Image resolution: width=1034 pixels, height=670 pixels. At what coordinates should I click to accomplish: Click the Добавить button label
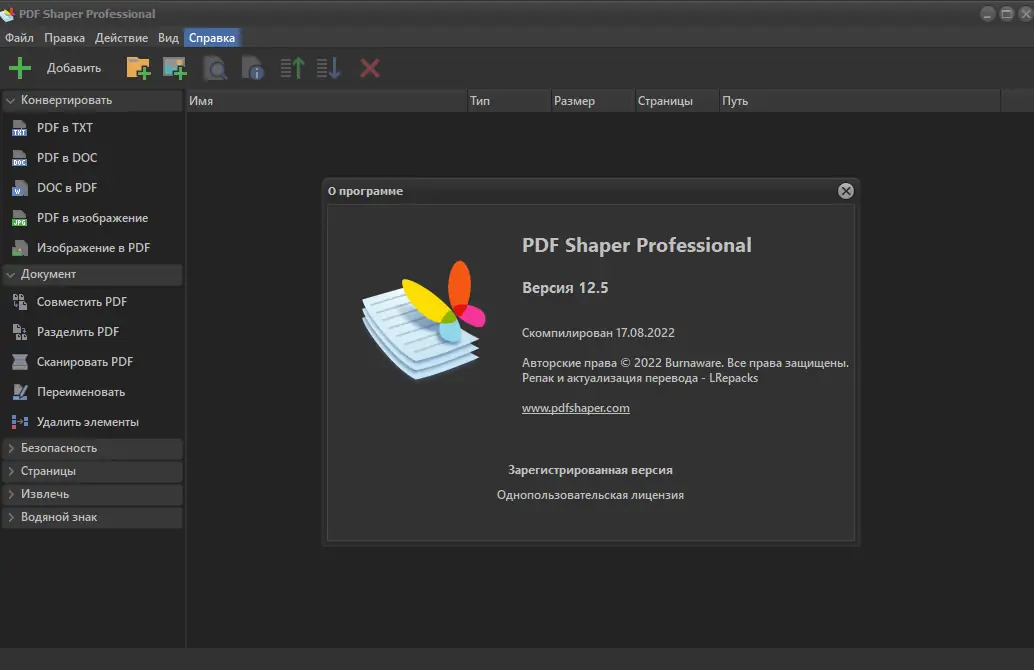tap(74, 68)
